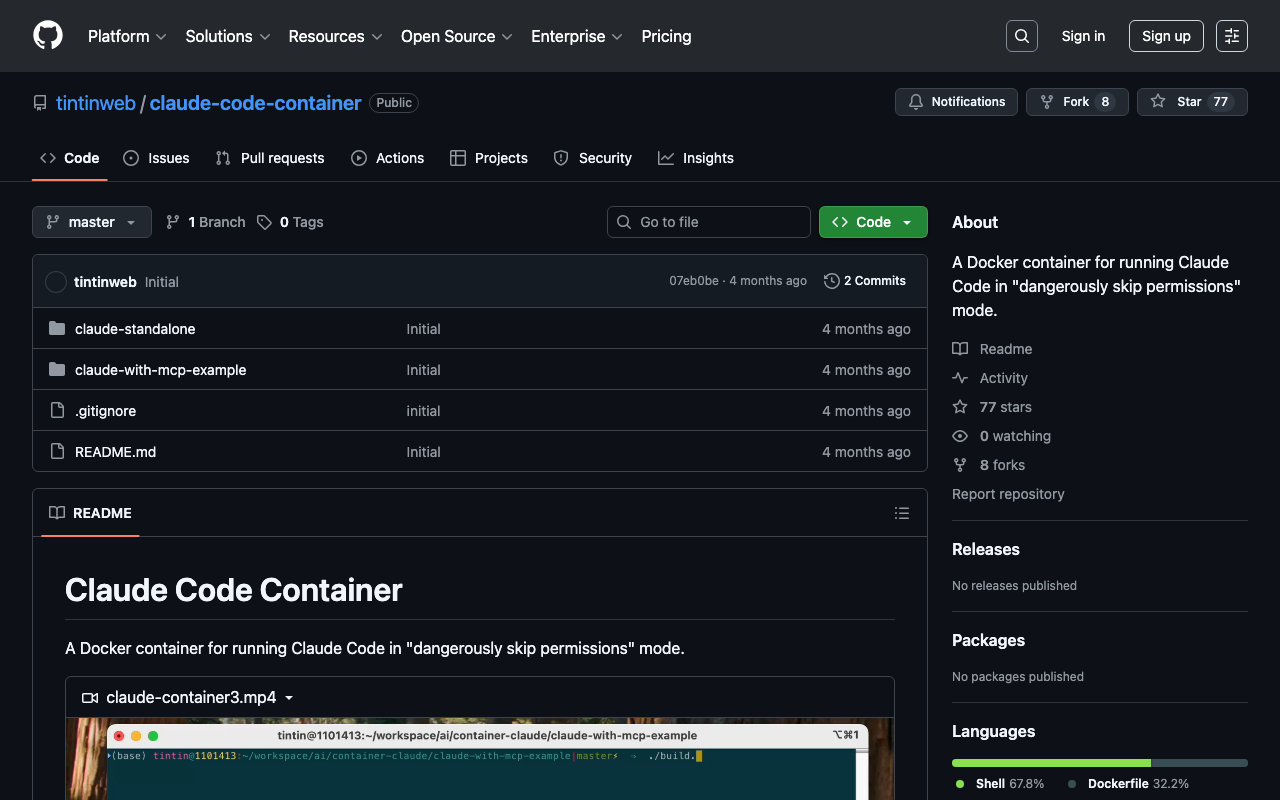Open appearance settings icon in header
This screenshot has height=800, width=1280.
tap(1231, 36)
